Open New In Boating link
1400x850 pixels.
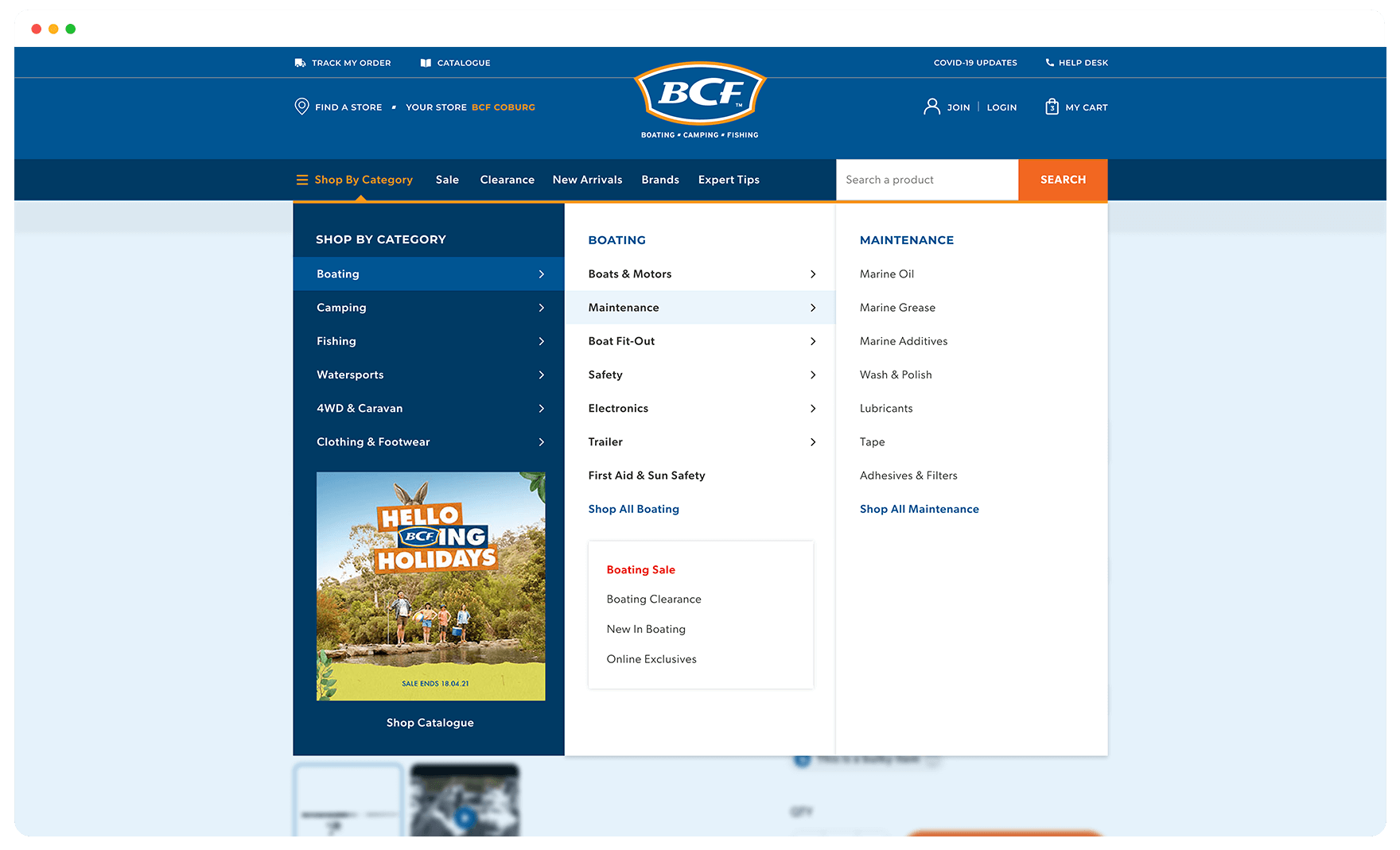pyautogui.click(x=646, y=629)
